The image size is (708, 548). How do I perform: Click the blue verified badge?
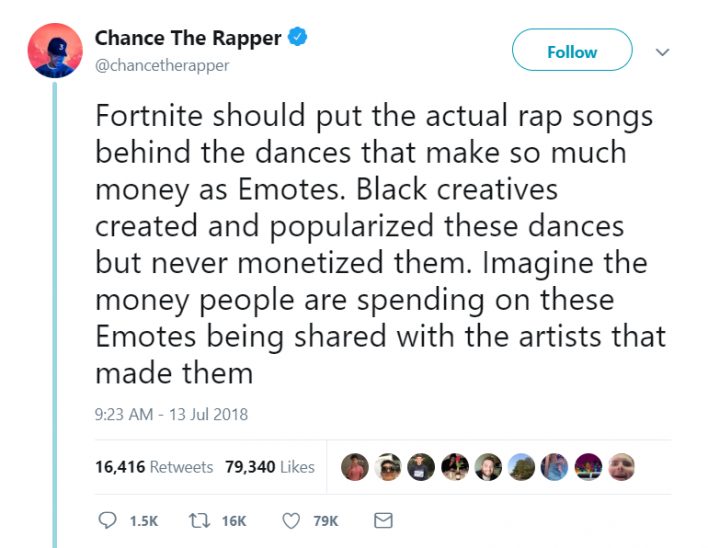pos(298,38)
